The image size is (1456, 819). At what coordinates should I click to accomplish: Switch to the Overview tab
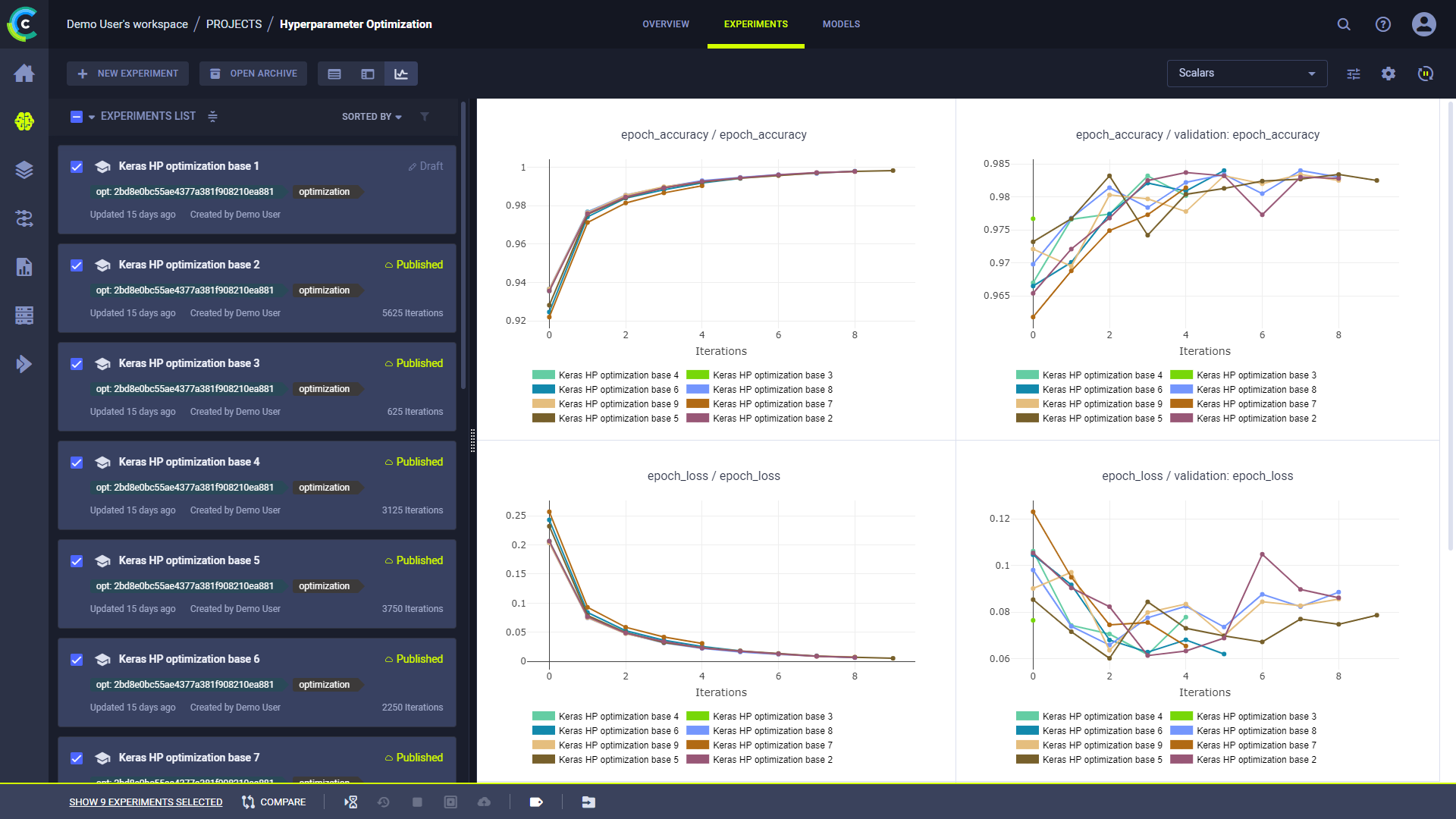click(666, 24)
